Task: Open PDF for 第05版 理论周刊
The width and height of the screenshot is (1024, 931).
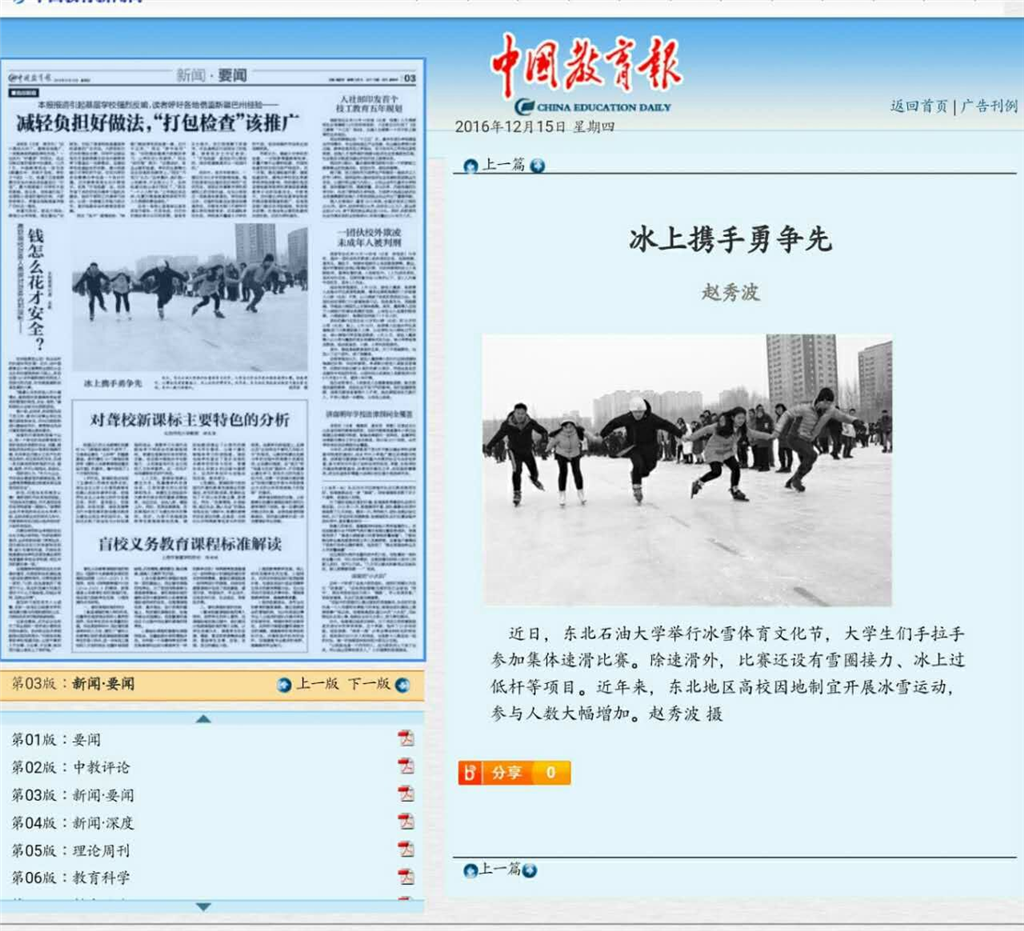Action: [406, 849]
